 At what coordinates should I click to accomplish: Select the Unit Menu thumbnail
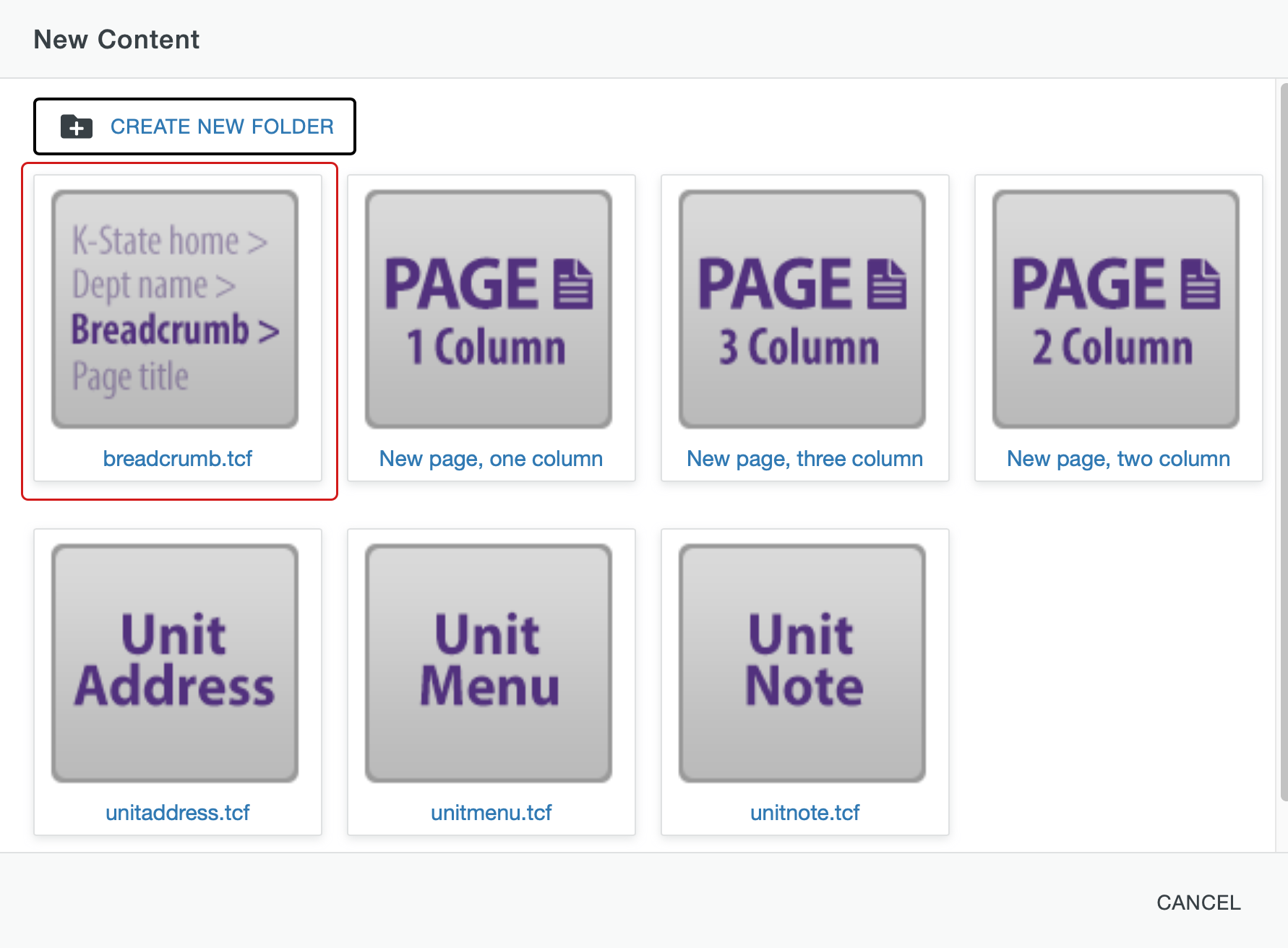click(489, 663)
